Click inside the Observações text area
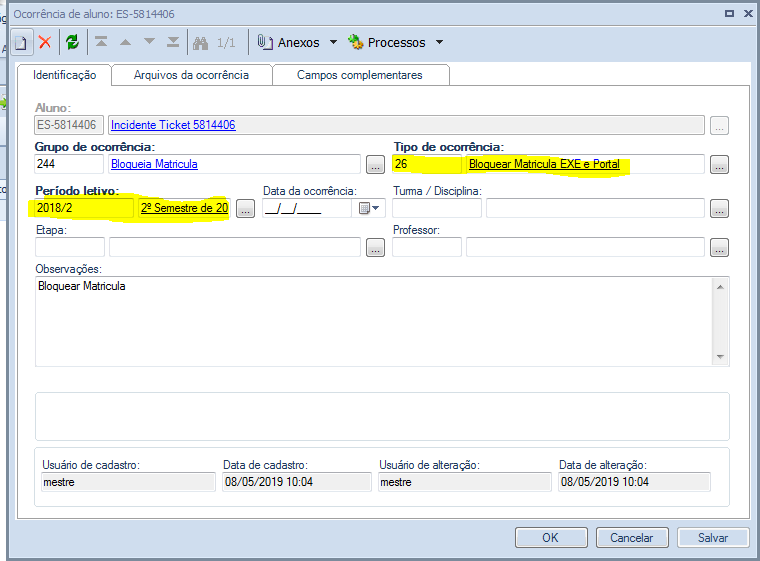This screenshot has height=561, width=760. [373, 321]
